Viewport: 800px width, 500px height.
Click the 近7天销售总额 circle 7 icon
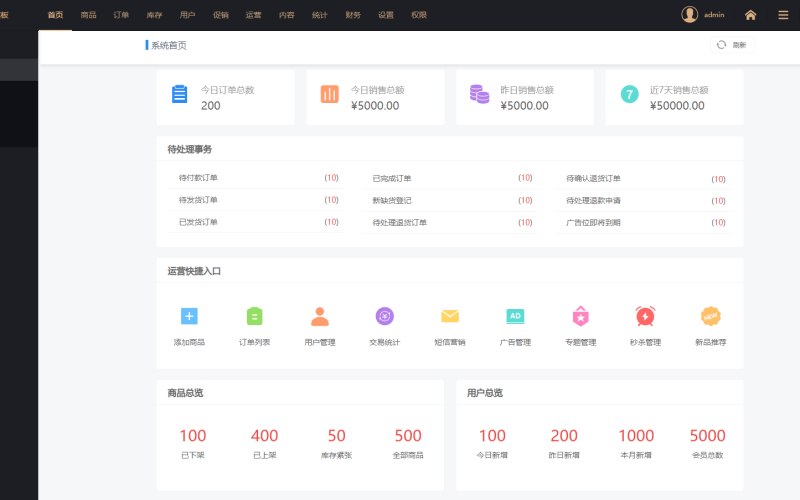tap(629, 94)
